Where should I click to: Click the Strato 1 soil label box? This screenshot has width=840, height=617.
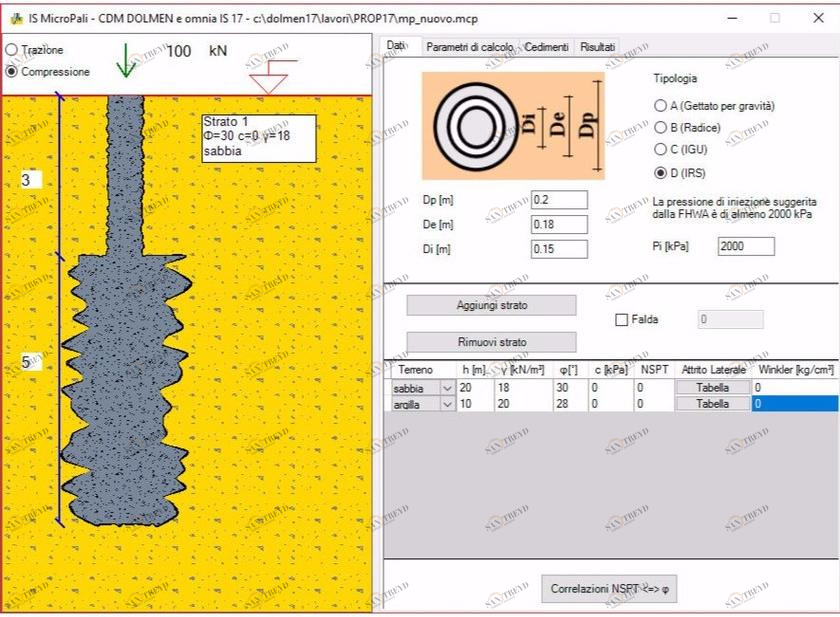[259, 138]
